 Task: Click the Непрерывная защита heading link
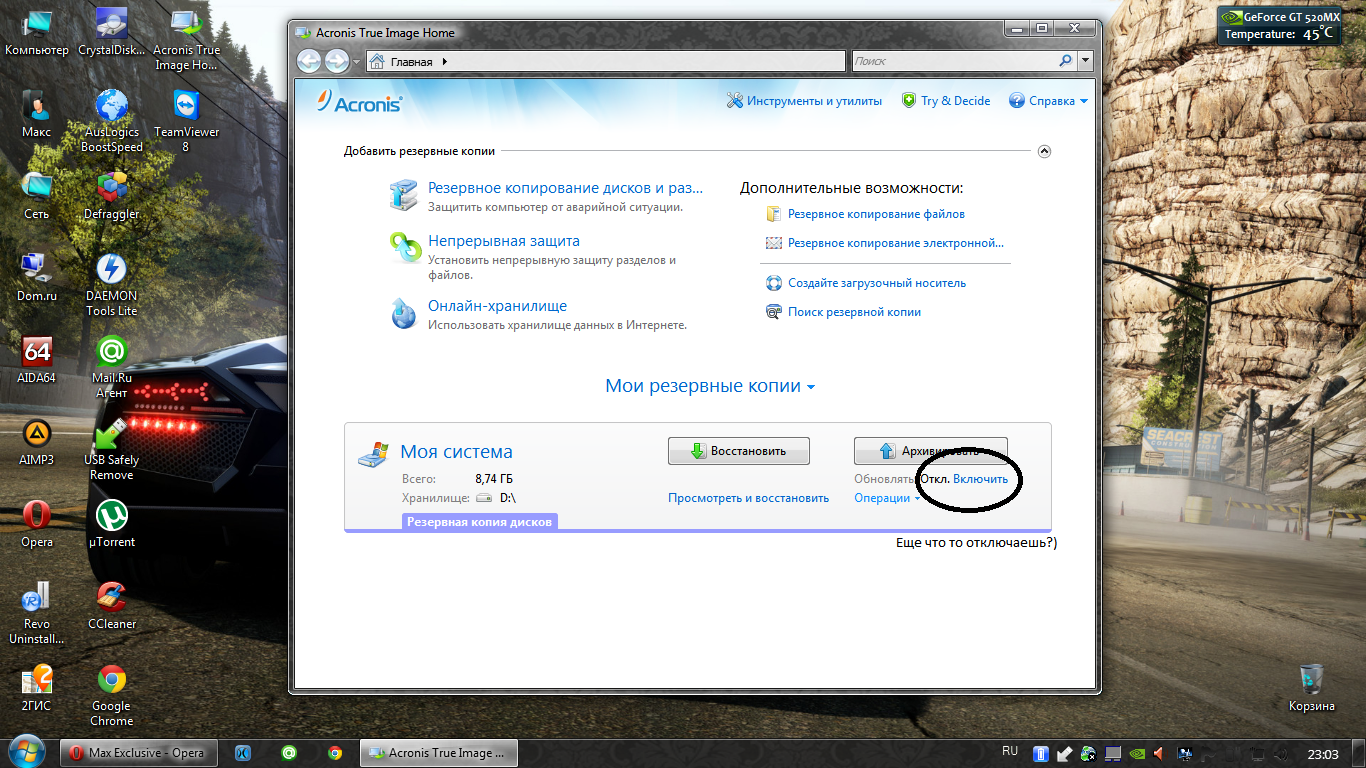tap(504, 241)
